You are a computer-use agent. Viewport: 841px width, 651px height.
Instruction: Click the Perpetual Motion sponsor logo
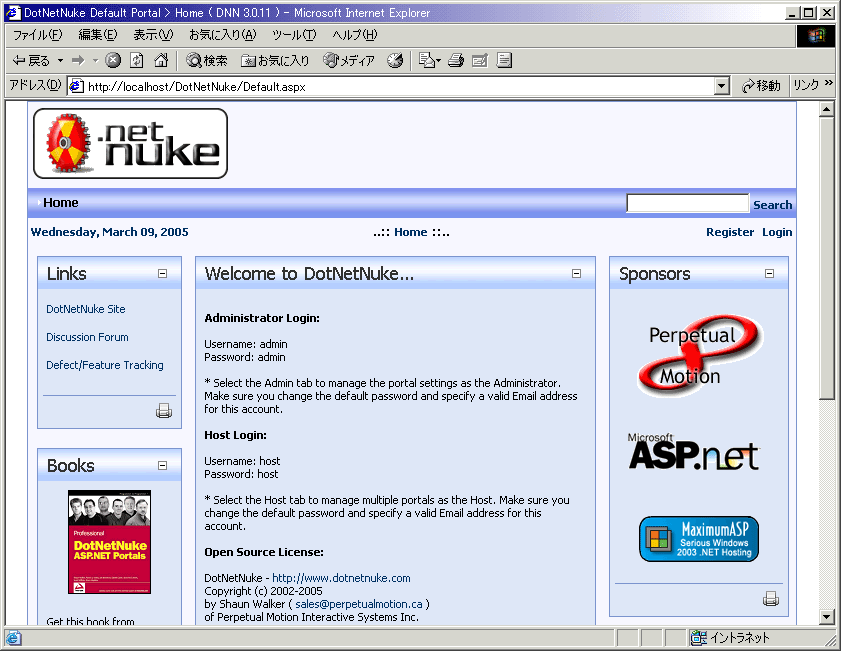coord(699,356)
